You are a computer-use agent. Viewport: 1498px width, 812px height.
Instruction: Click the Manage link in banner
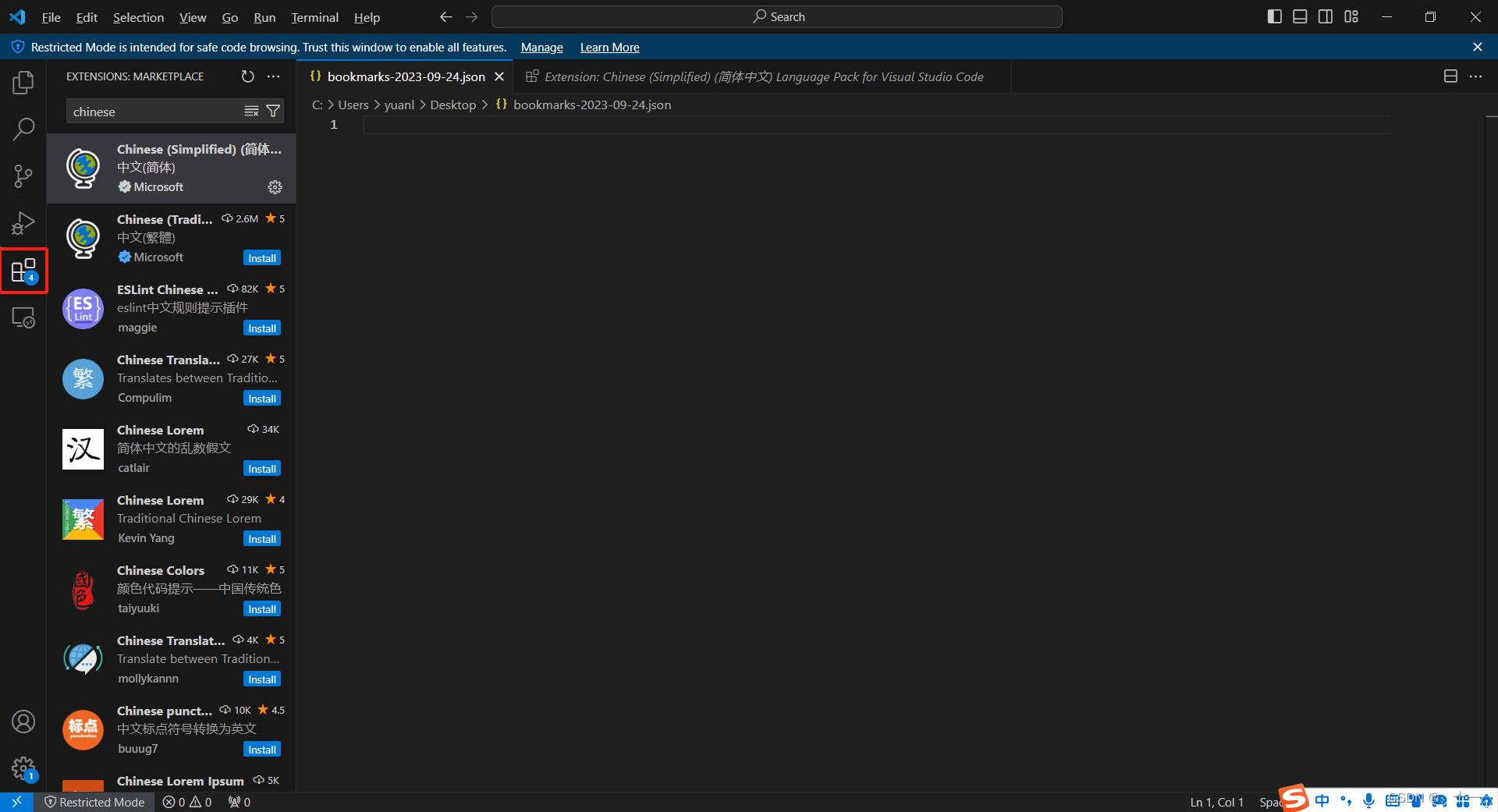click(541, 48)
